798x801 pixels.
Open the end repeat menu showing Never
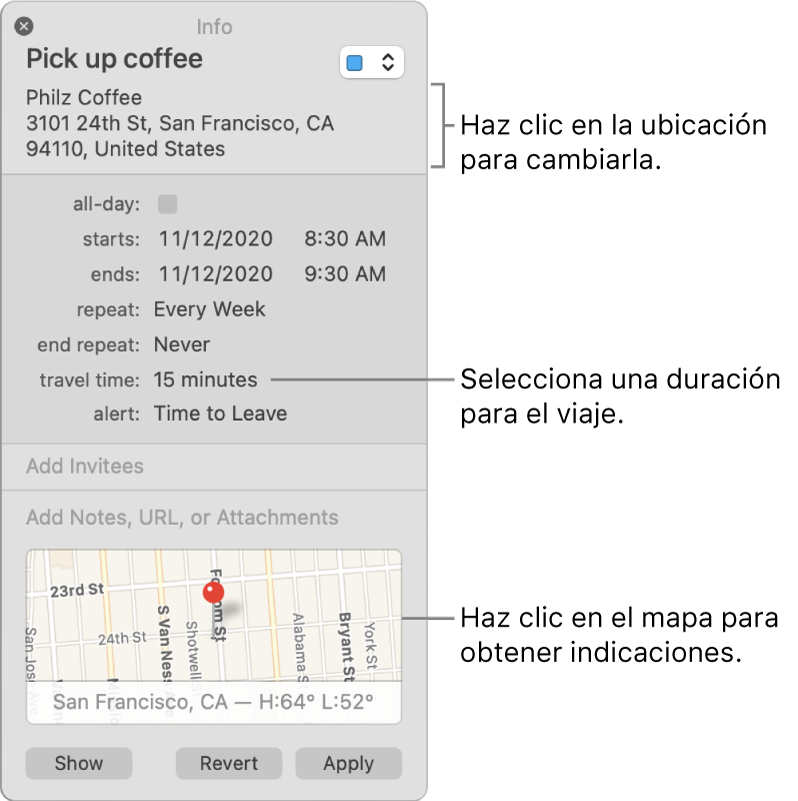coord(182,345)
